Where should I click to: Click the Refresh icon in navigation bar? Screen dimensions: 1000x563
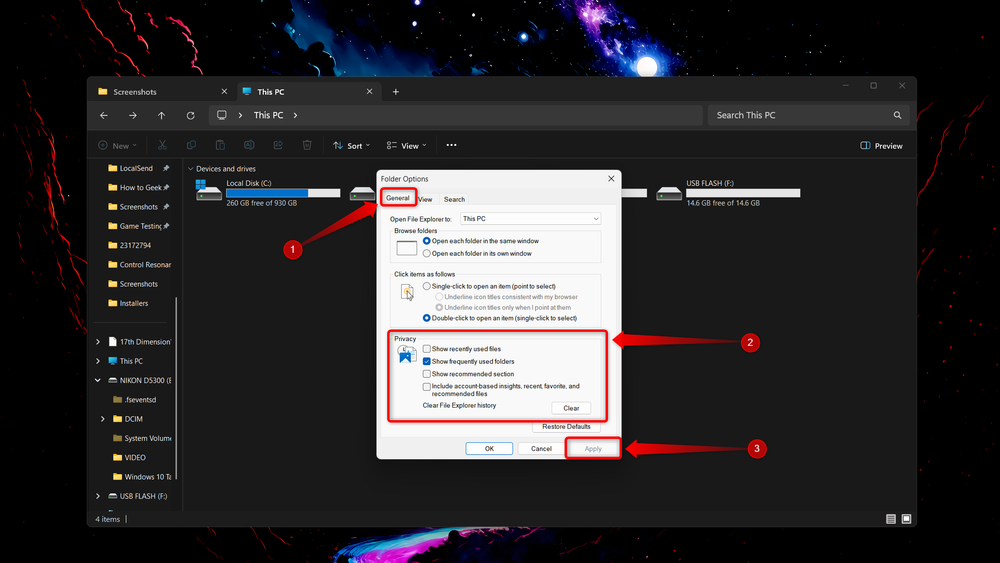(190, 115)
